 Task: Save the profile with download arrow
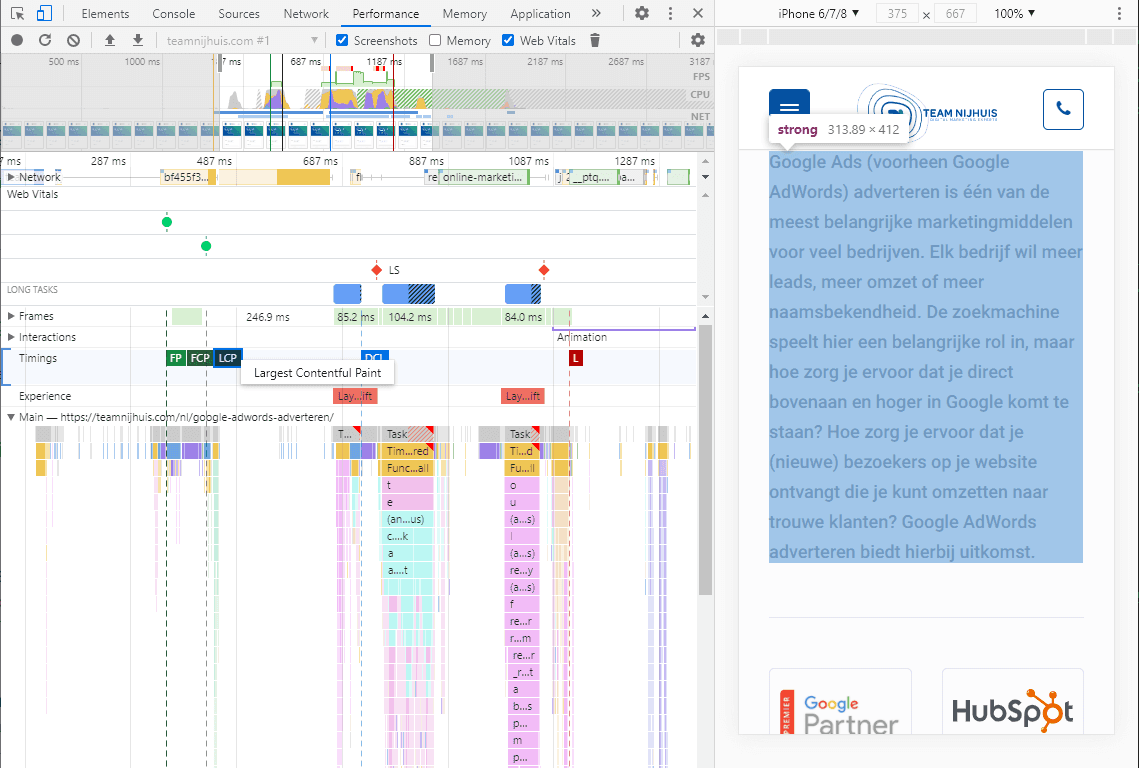tap(137, 41)
